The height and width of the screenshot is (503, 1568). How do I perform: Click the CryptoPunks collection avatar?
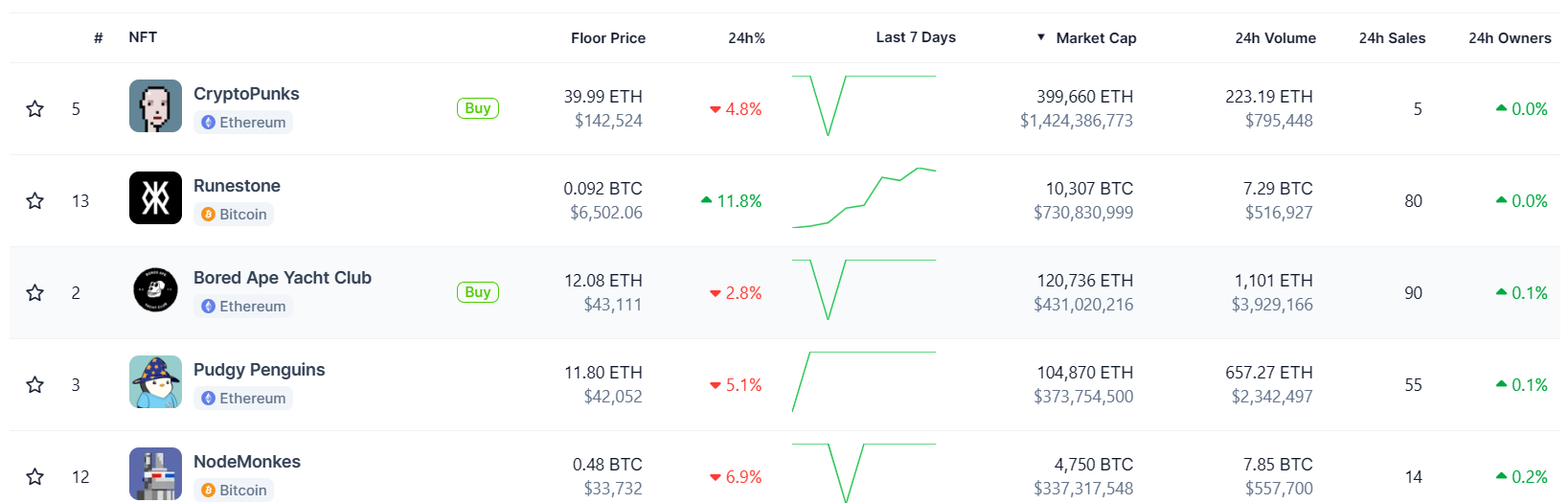(x=155, y=106)
